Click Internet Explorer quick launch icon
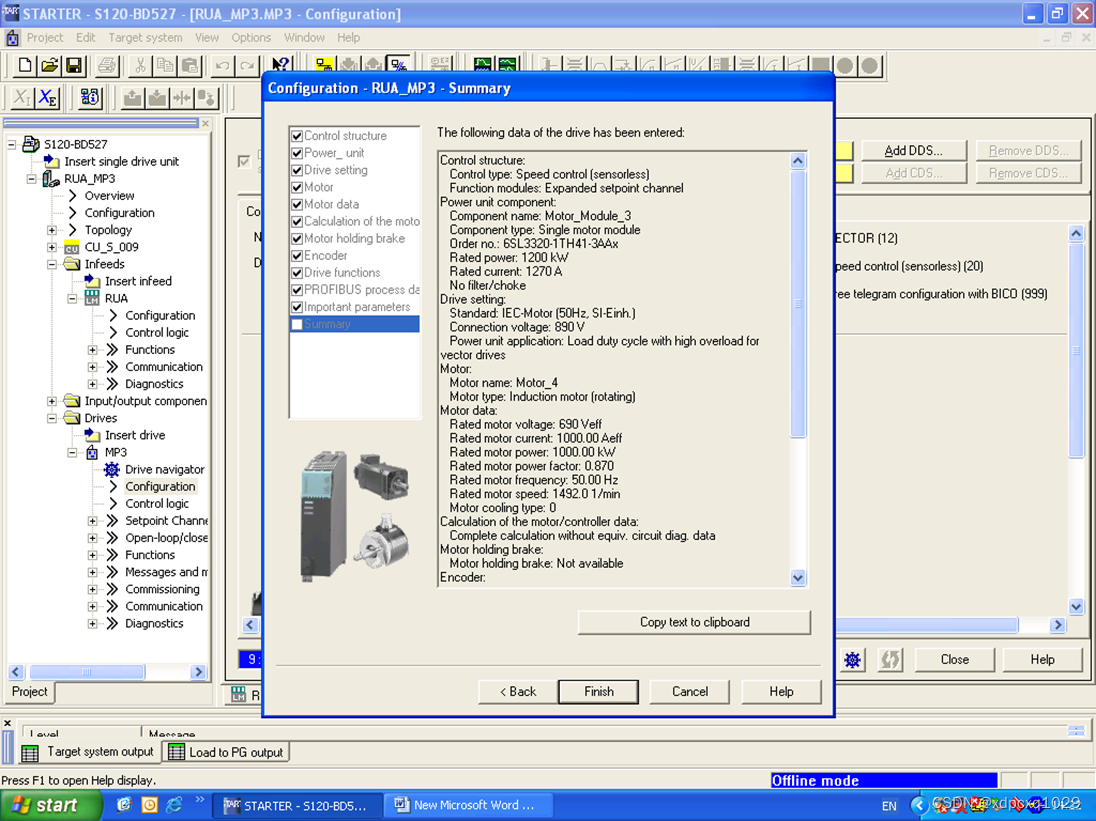Screen dimensions: 1096x821 174,805
